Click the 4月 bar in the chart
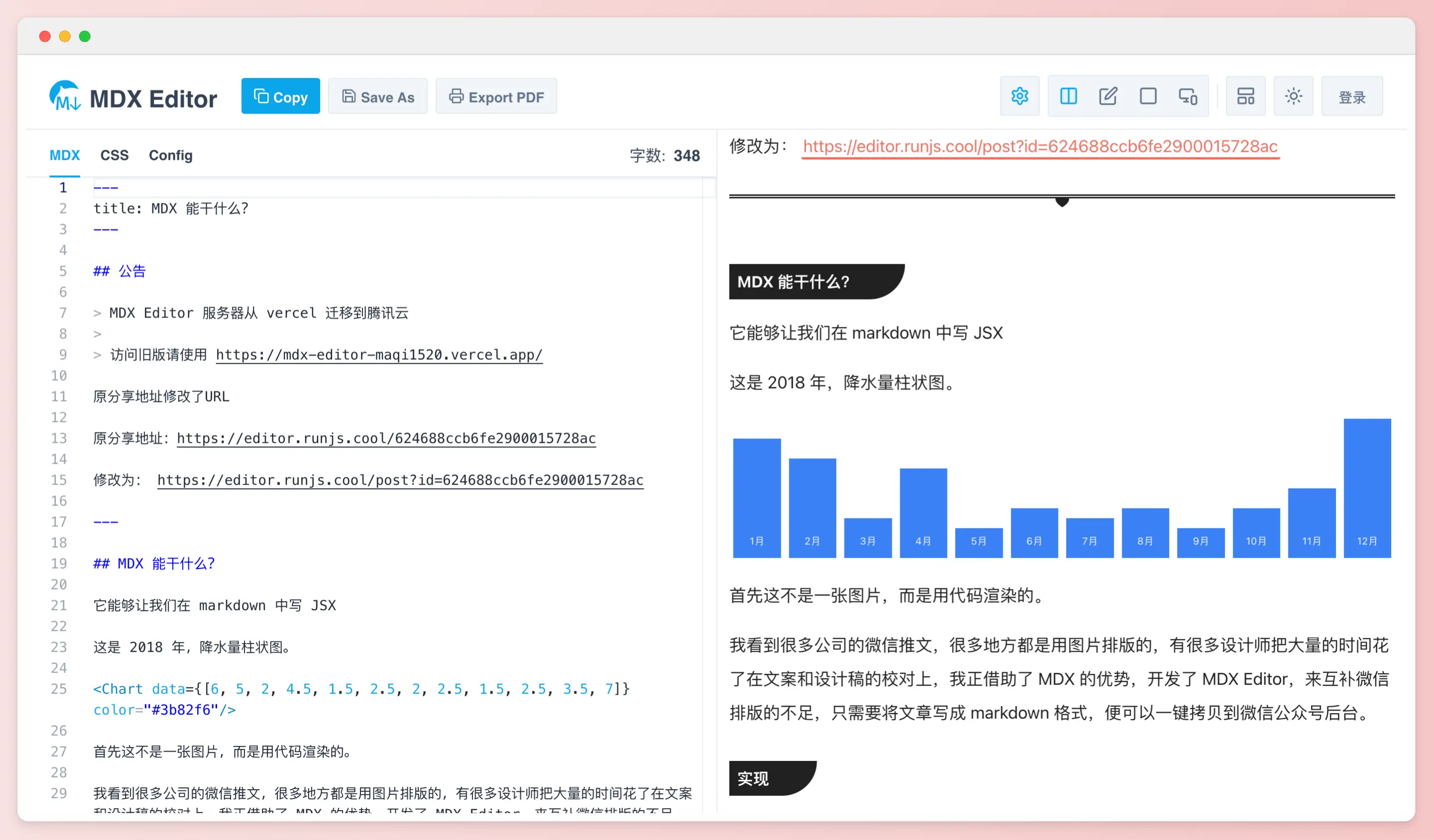This screenshot has width=1434, height=840. pos(923,513)
